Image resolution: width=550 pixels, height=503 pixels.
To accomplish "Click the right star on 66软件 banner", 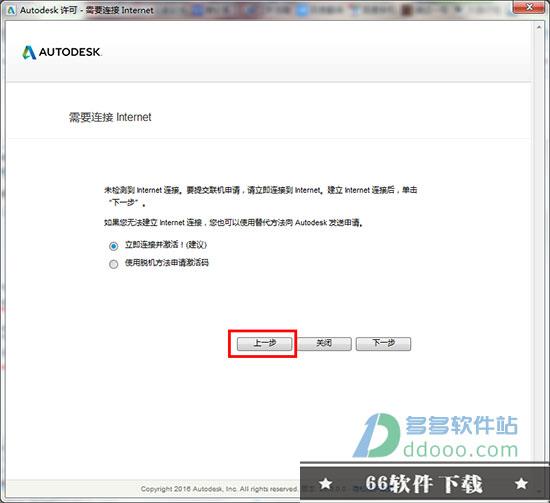I will (521, 484).
